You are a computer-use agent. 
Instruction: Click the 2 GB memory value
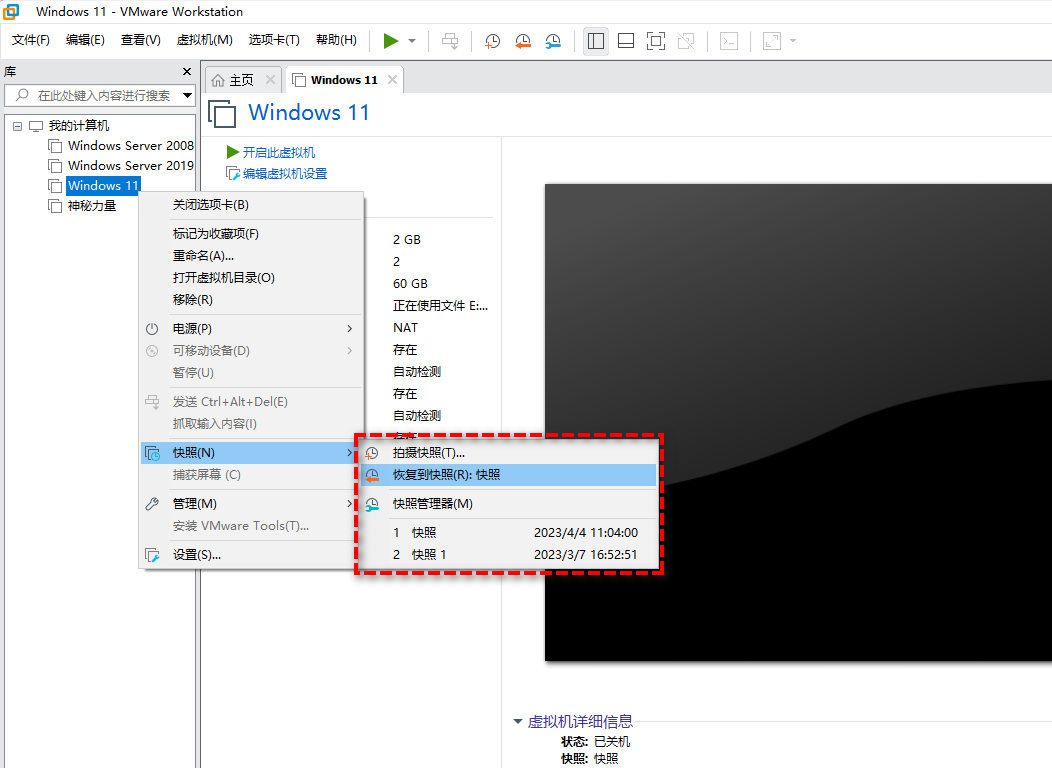(407, 239)
